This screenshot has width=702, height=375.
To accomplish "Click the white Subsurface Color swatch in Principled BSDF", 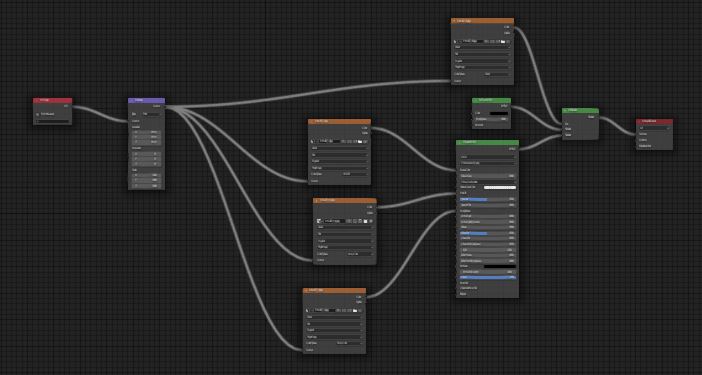I will point(500,188).
